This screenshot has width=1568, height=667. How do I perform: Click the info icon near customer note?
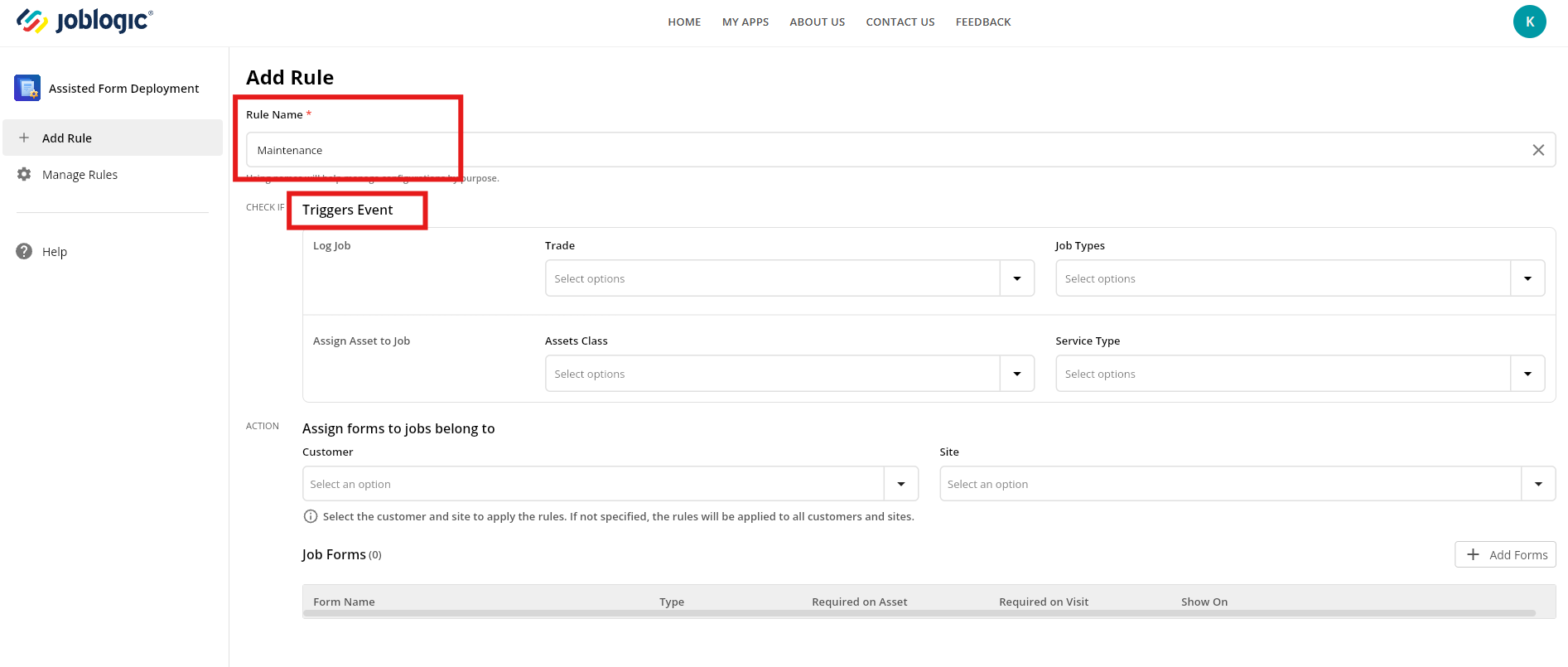coord(311,516)
